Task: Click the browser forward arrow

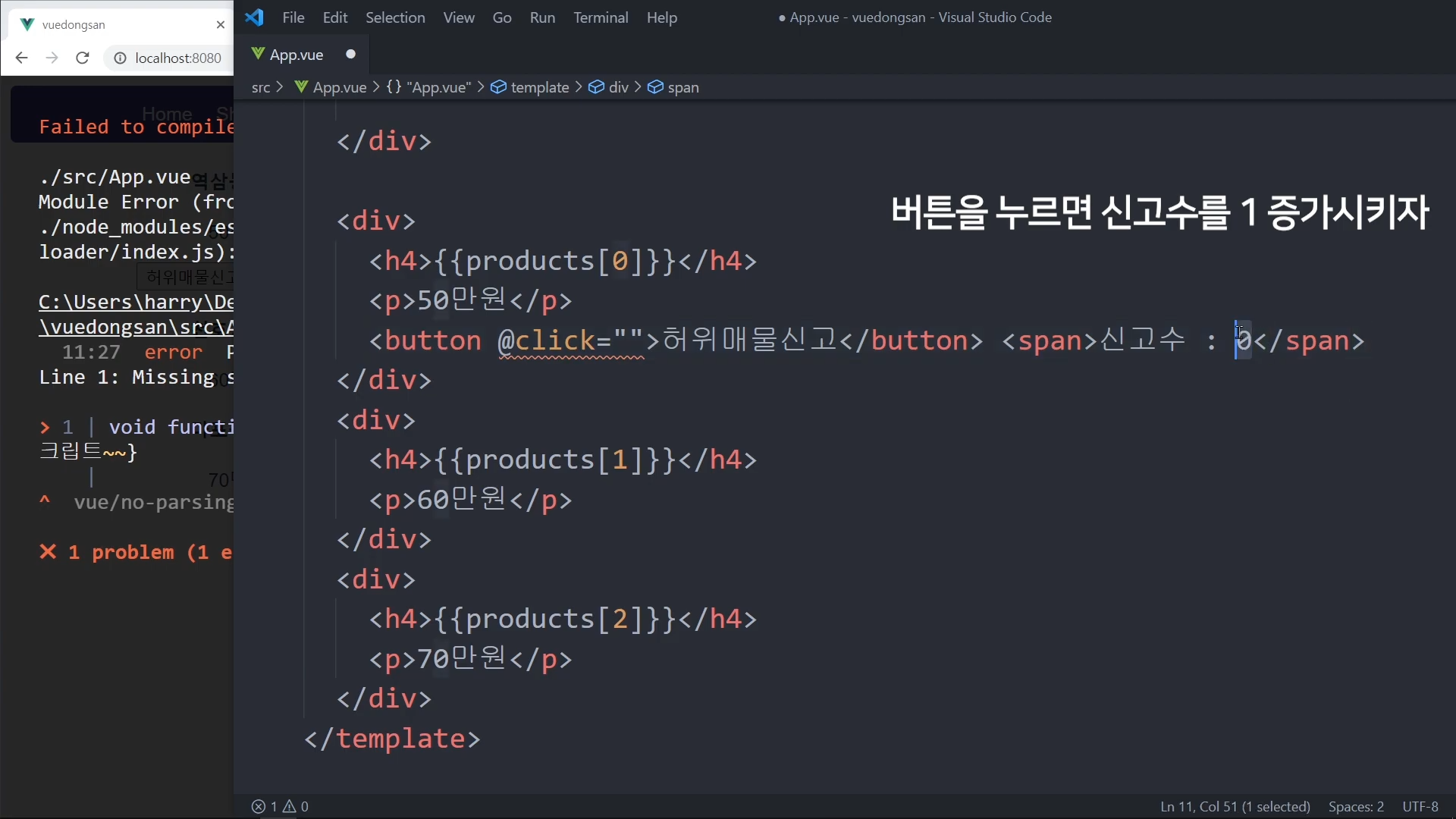Action: point(52,58)
